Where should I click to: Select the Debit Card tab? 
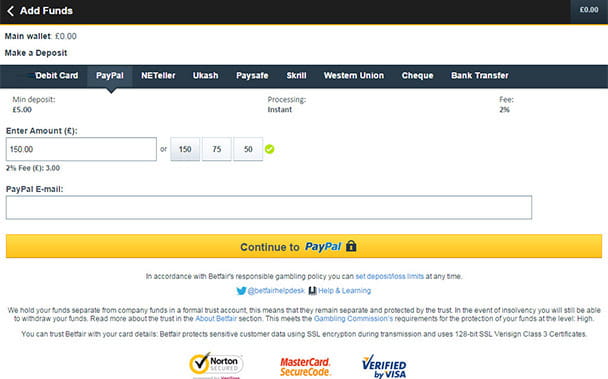pos(57,76)
